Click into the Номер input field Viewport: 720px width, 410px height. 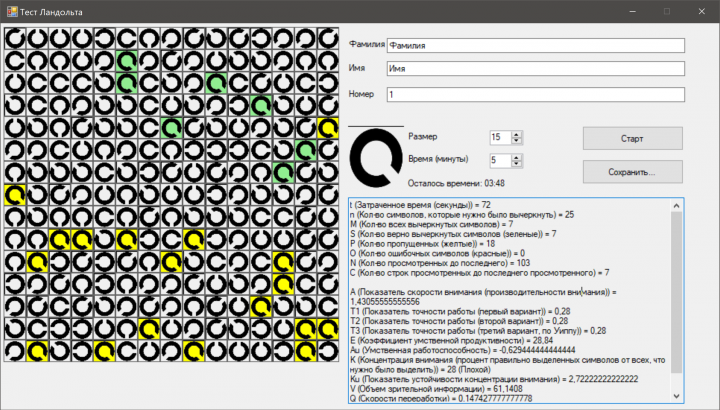pyautogui.click(x=536, y=95)
